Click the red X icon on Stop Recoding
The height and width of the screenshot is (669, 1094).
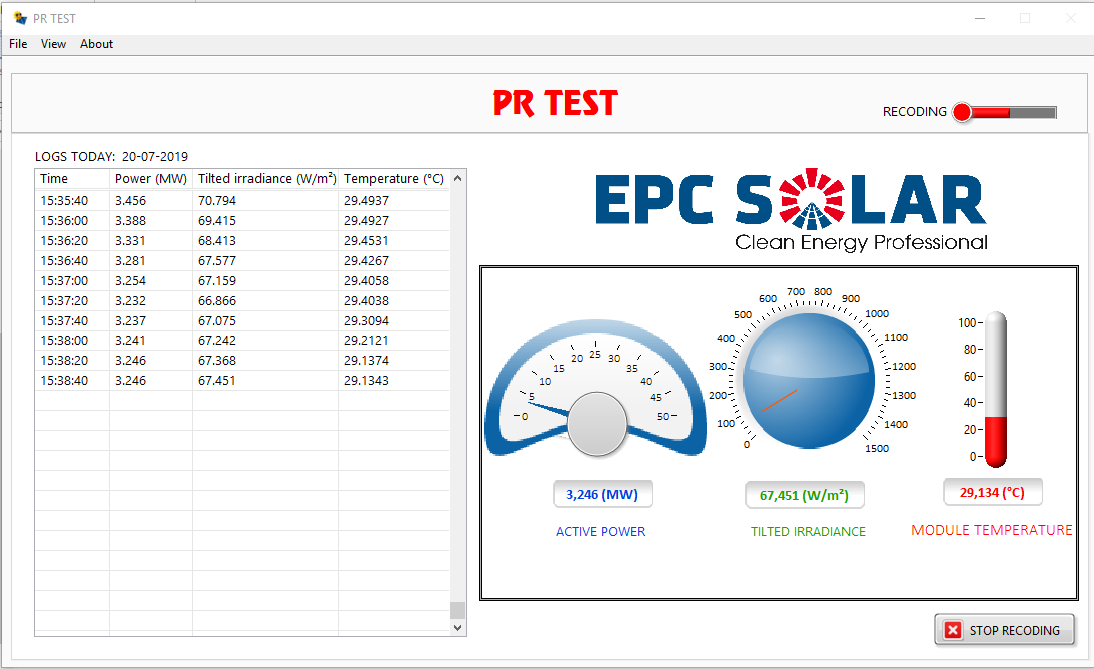[x=953, y=630]
